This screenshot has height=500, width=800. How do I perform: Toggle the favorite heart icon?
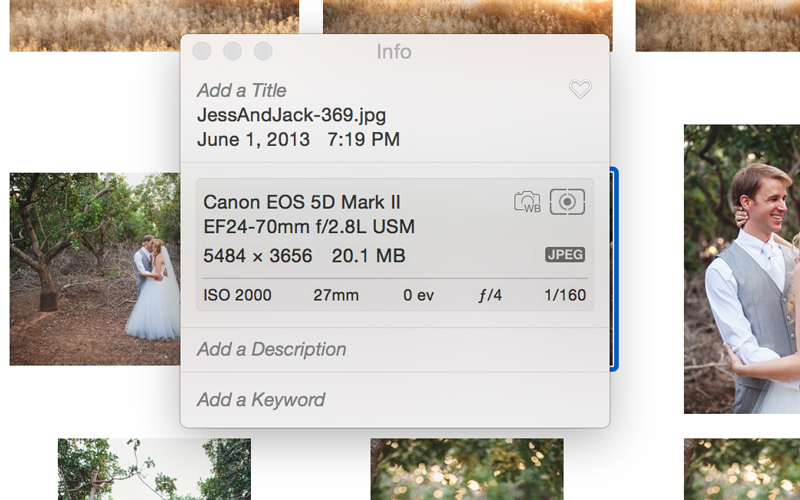click(580, 89)
